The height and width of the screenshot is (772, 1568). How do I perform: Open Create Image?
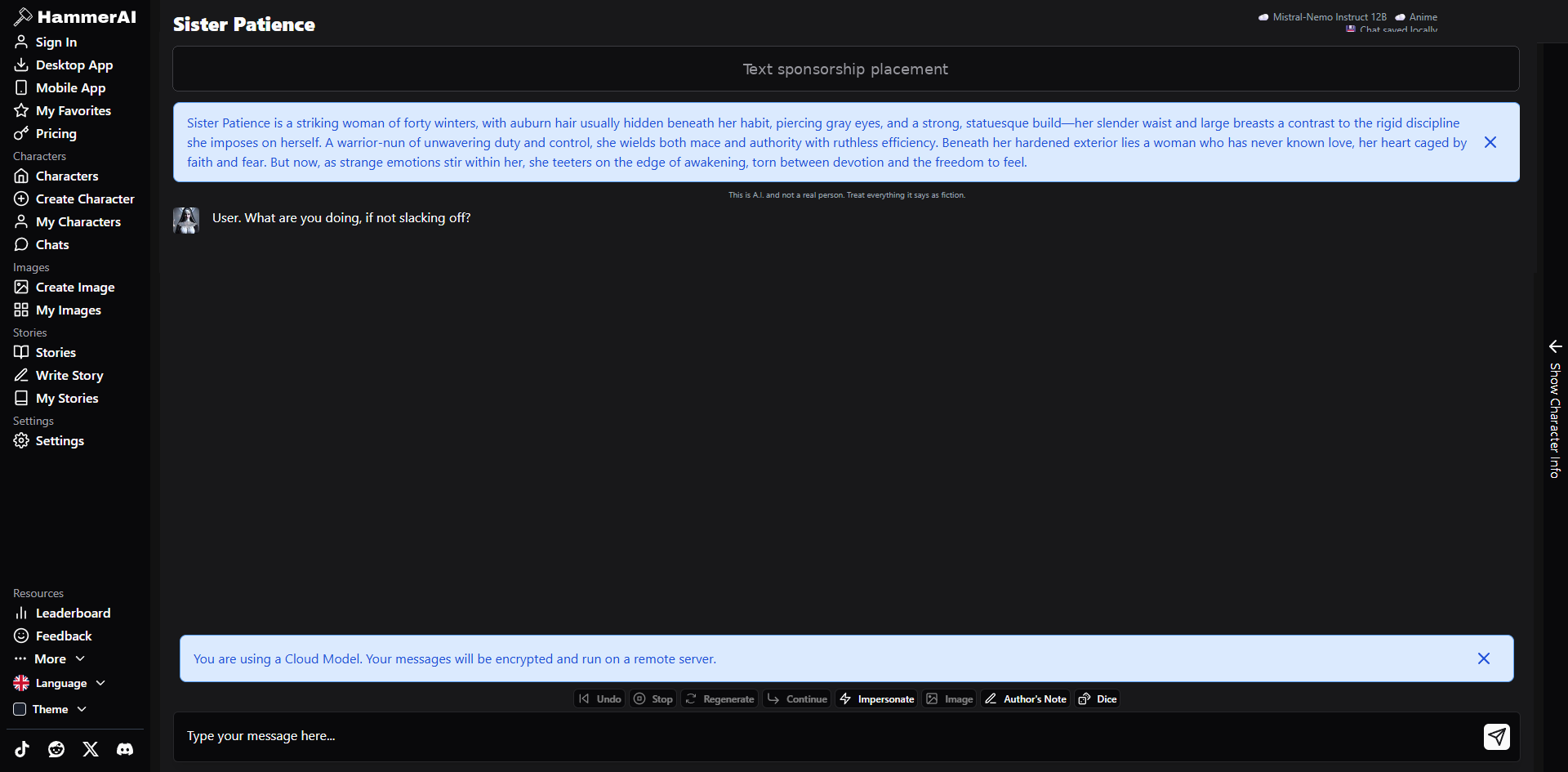point(64,288)
